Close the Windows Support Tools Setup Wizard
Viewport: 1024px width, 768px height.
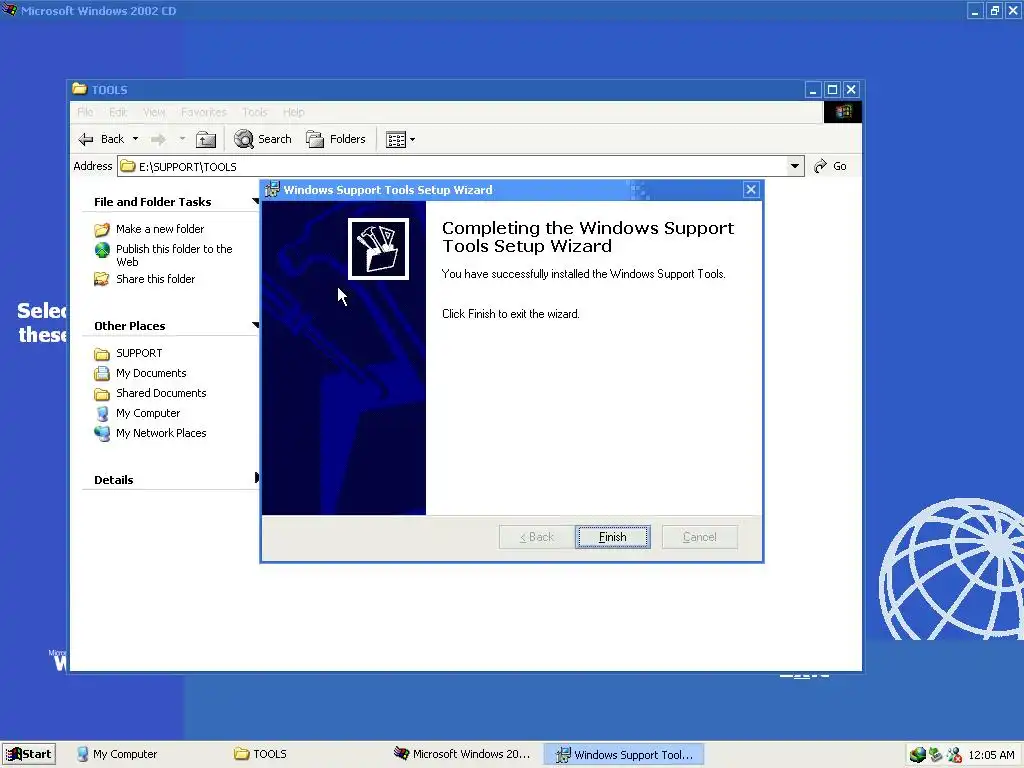click(x=751, y=189)
